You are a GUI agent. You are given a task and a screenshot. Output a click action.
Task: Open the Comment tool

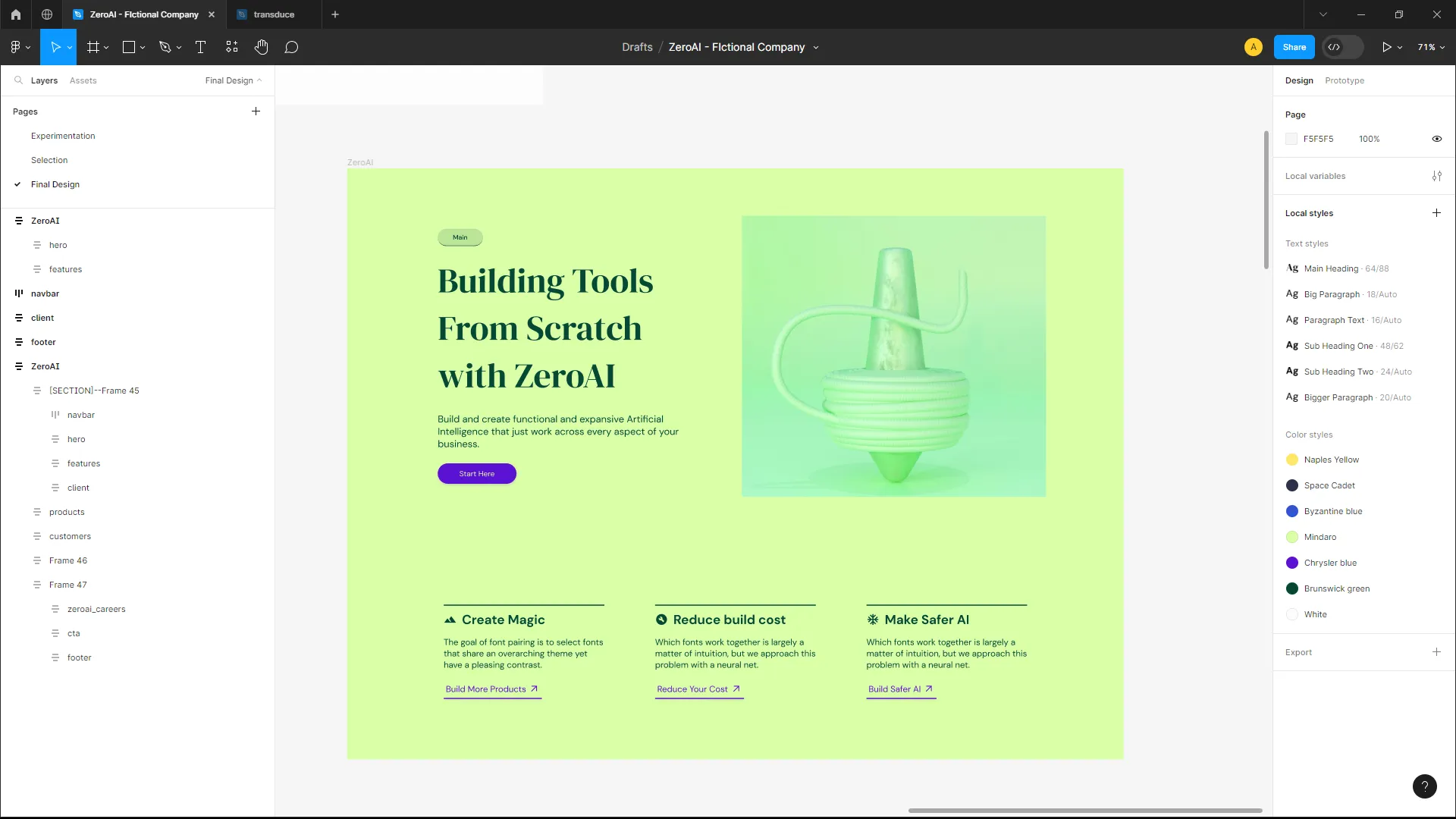click(x=291, y=47)
